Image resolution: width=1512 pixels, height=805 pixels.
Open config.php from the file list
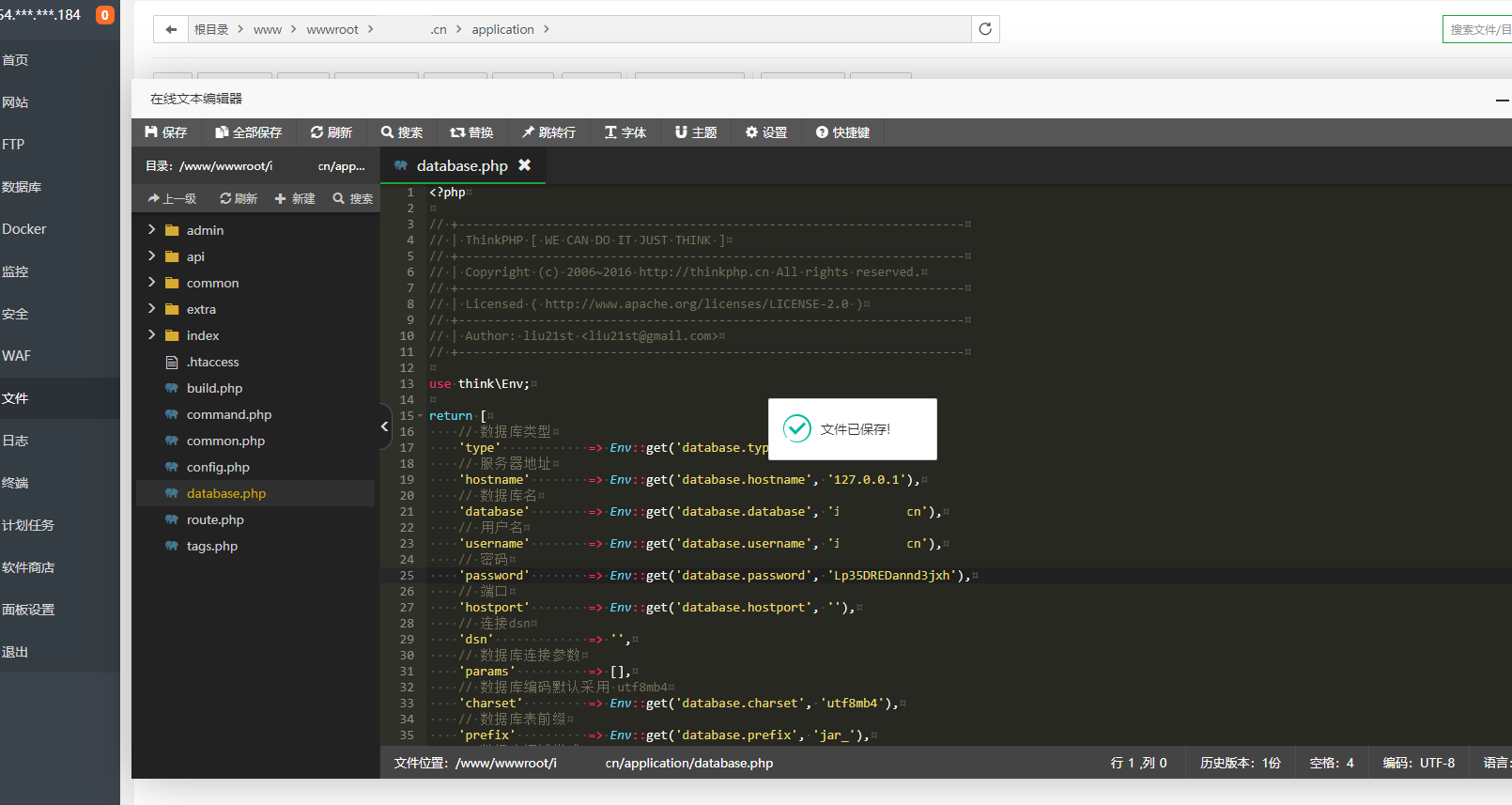pos(218,467)
